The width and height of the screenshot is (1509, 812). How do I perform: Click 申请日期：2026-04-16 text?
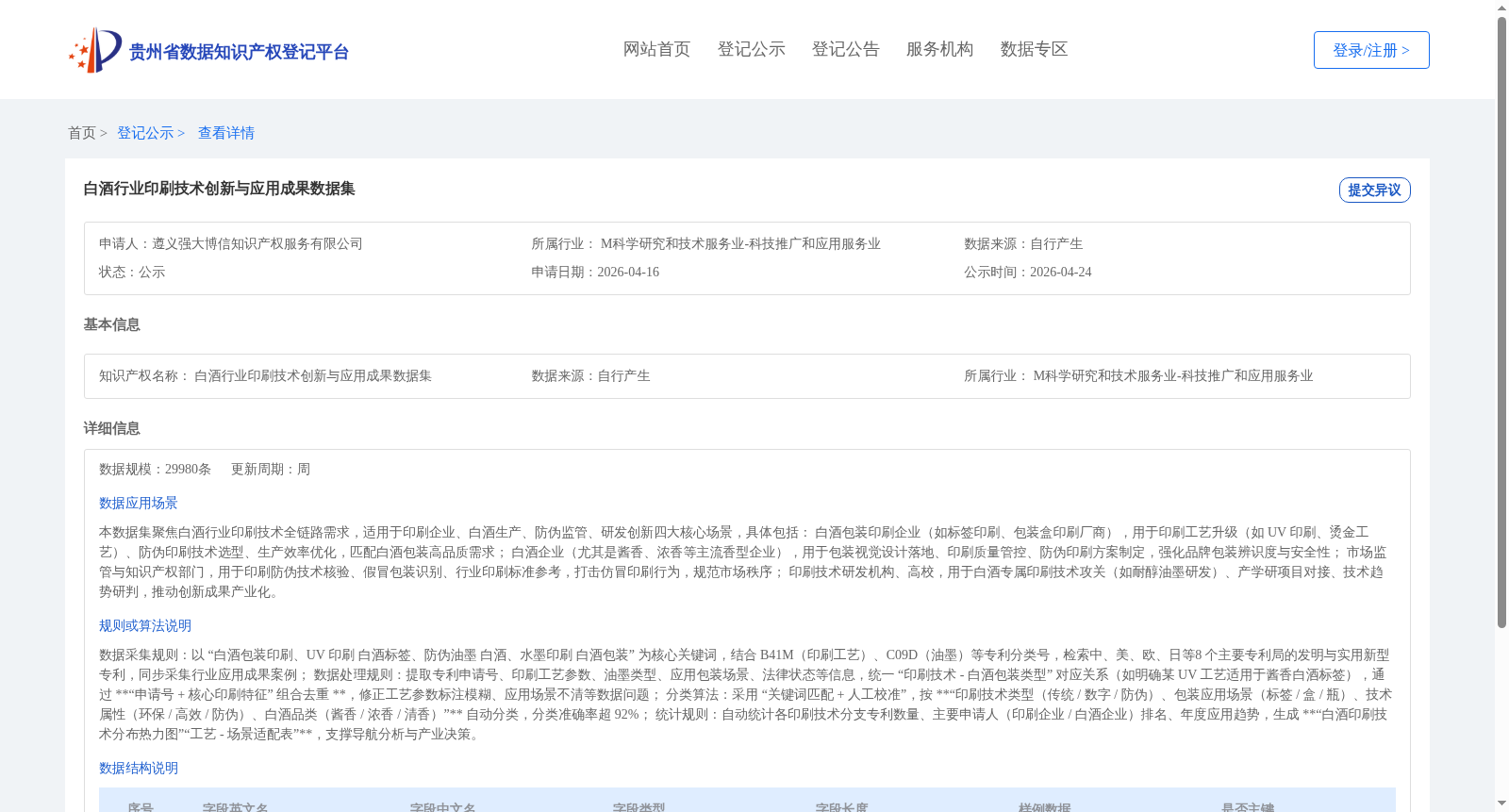tap(595, 272)
